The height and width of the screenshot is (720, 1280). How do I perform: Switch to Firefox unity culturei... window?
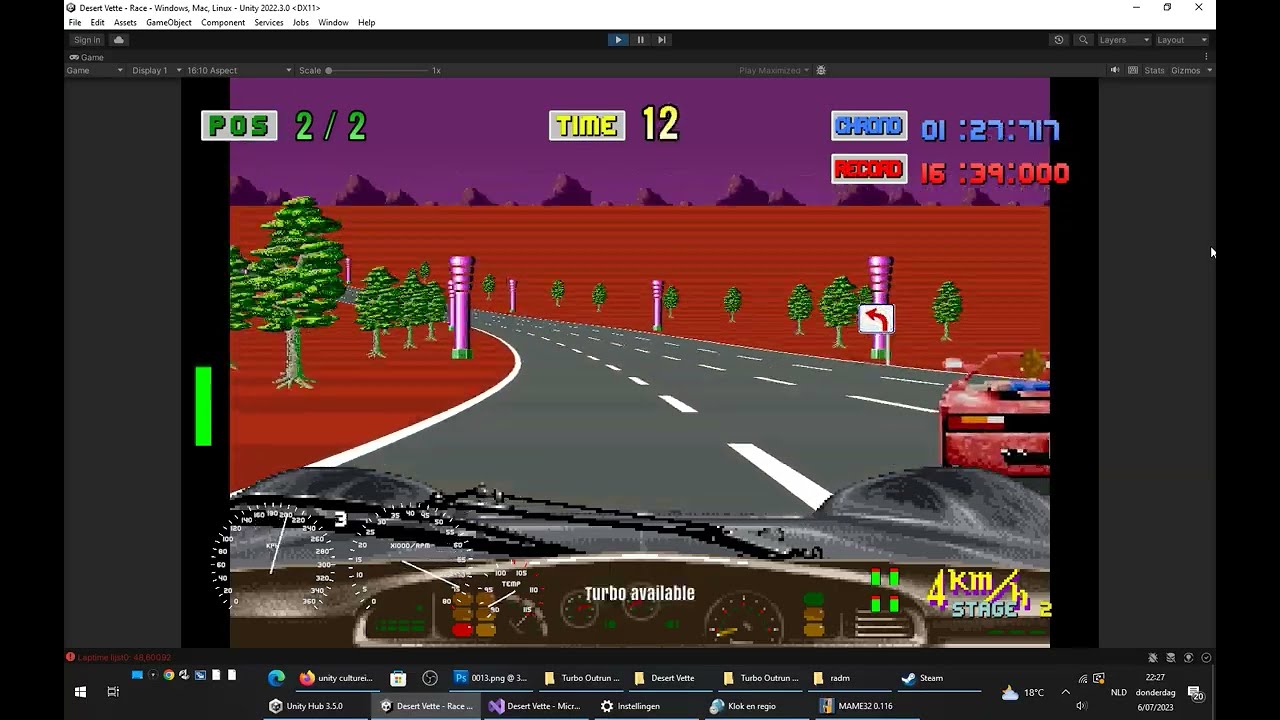335,678
